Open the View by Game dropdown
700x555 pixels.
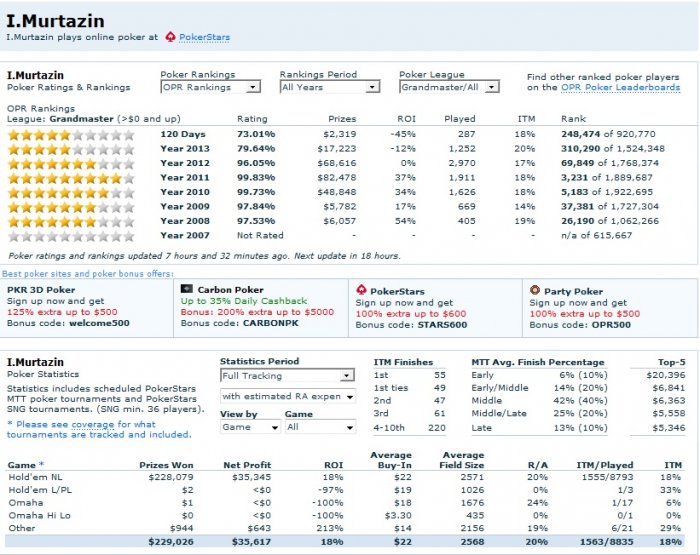pos(247,426)
